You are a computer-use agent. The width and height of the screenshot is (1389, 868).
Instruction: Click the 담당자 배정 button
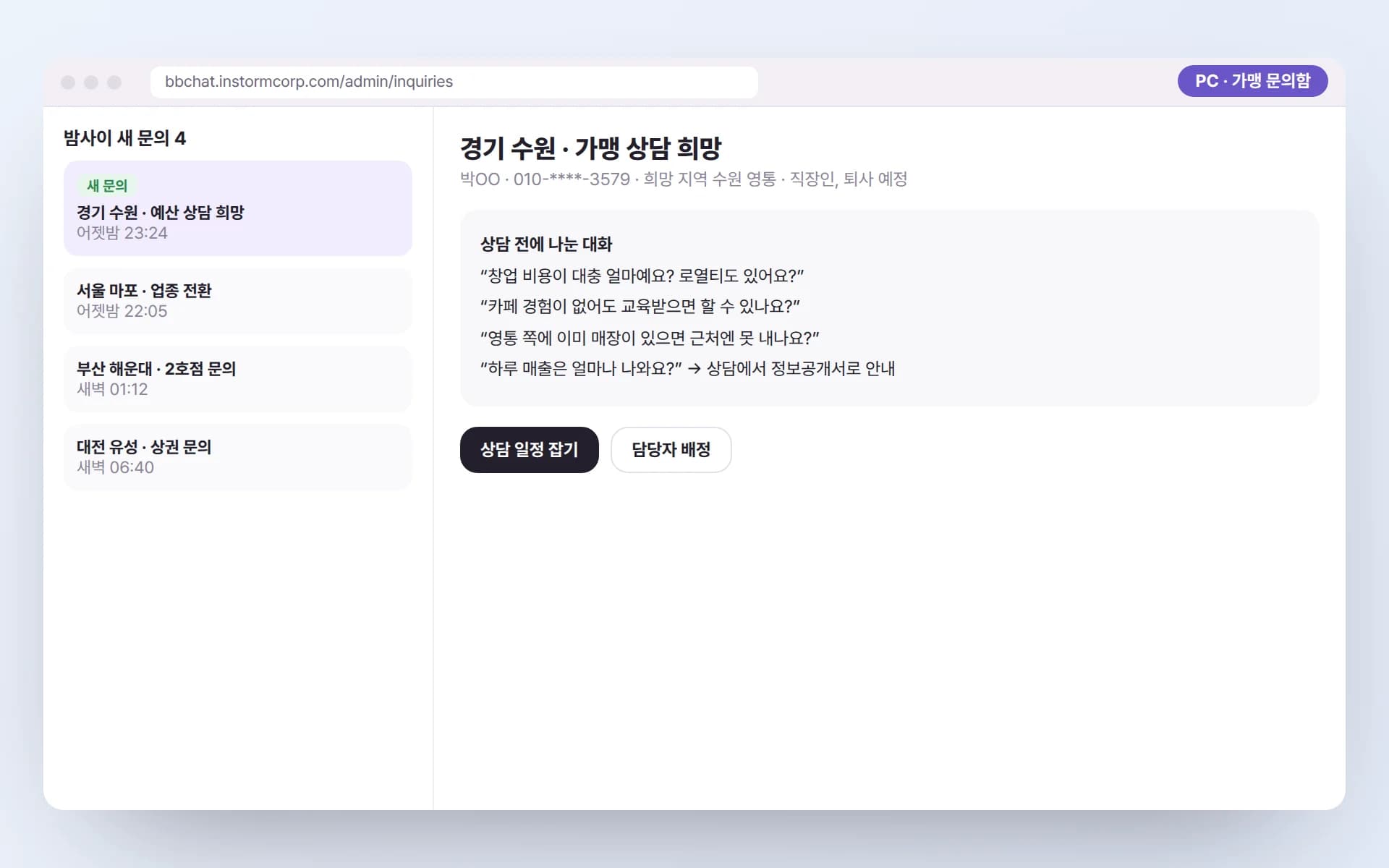(671, 449)
